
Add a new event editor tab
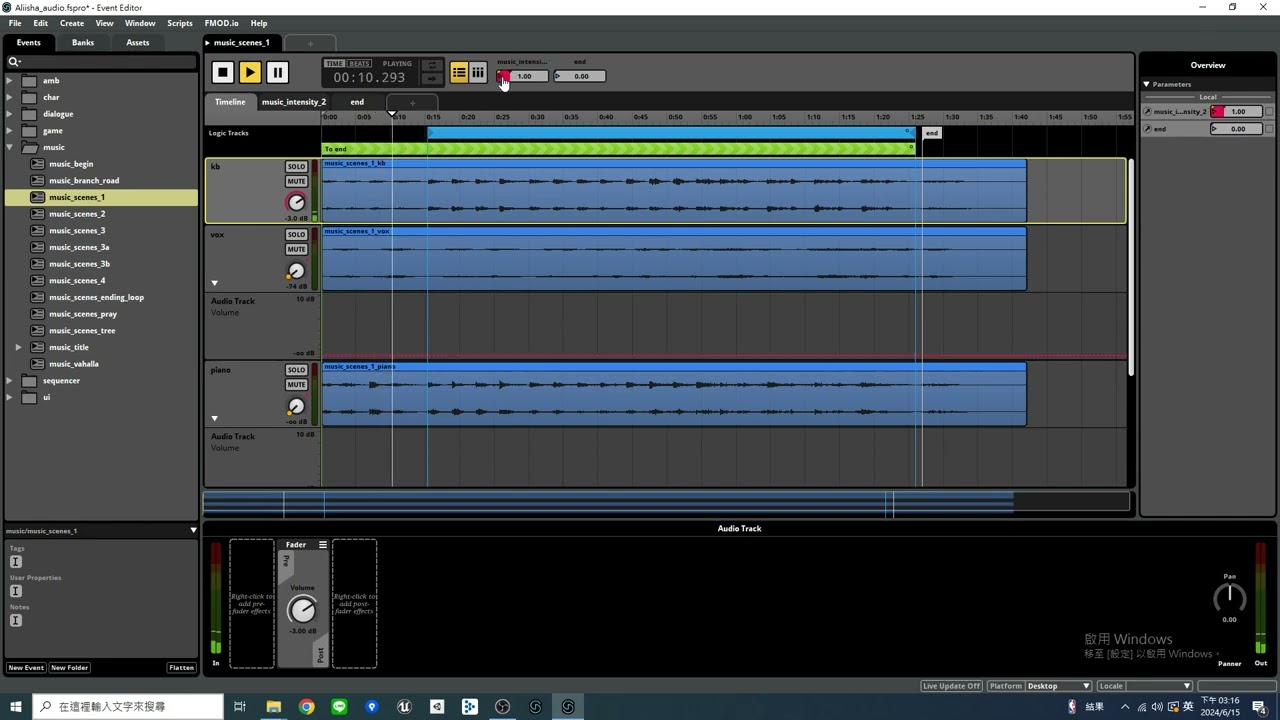310,43
